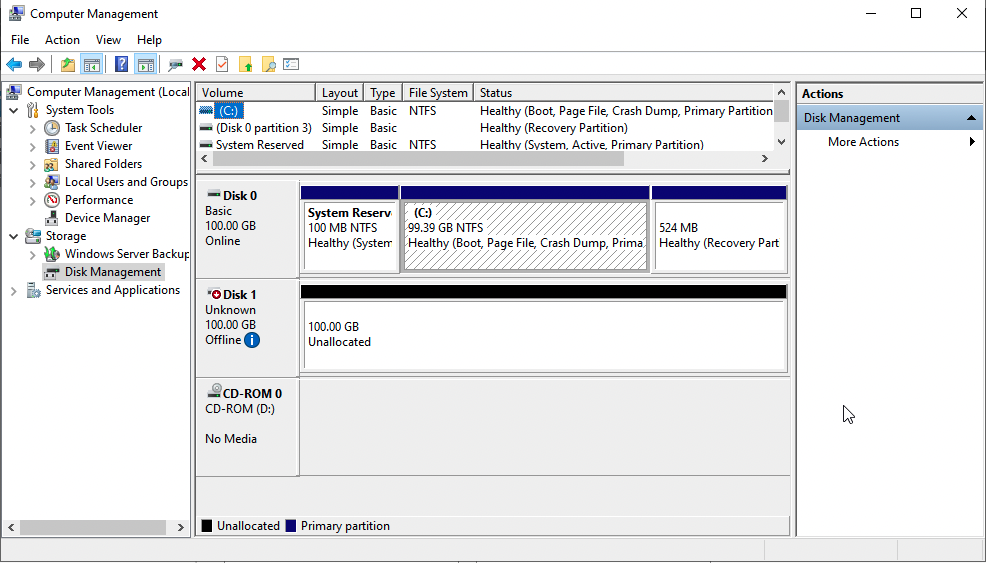986x563 pixels.
Task: Select Services and Applications icon
Action: 33,290
